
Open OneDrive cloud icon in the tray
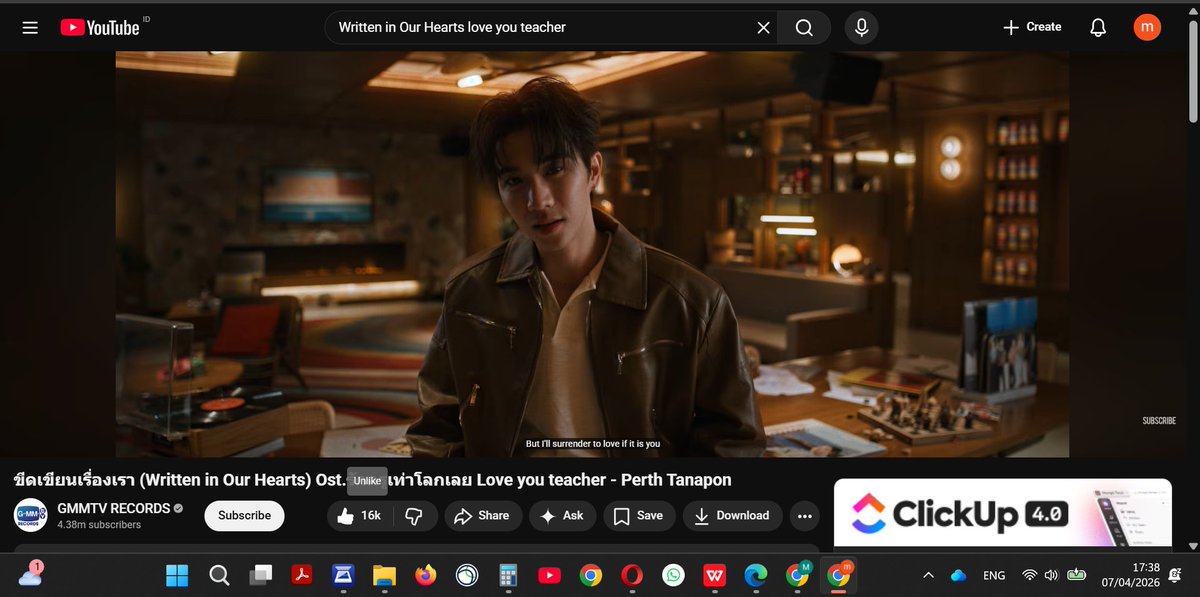[x=958, y=575]
